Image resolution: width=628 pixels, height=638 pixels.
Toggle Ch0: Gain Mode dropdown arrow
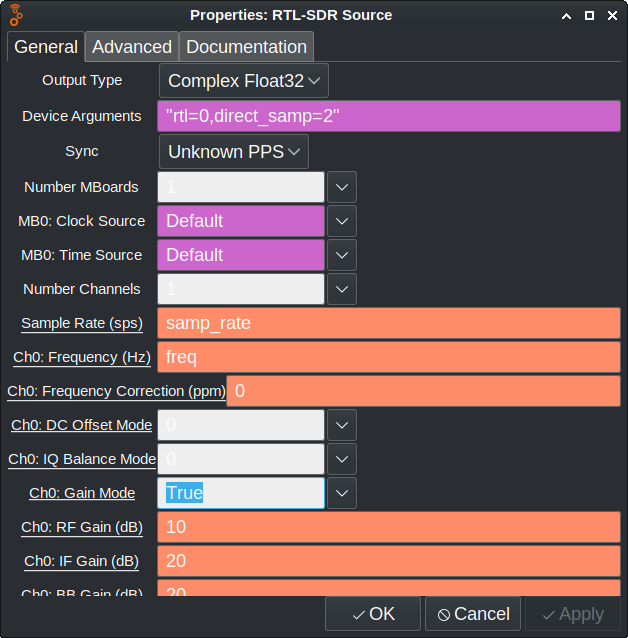tap(342, 493)
